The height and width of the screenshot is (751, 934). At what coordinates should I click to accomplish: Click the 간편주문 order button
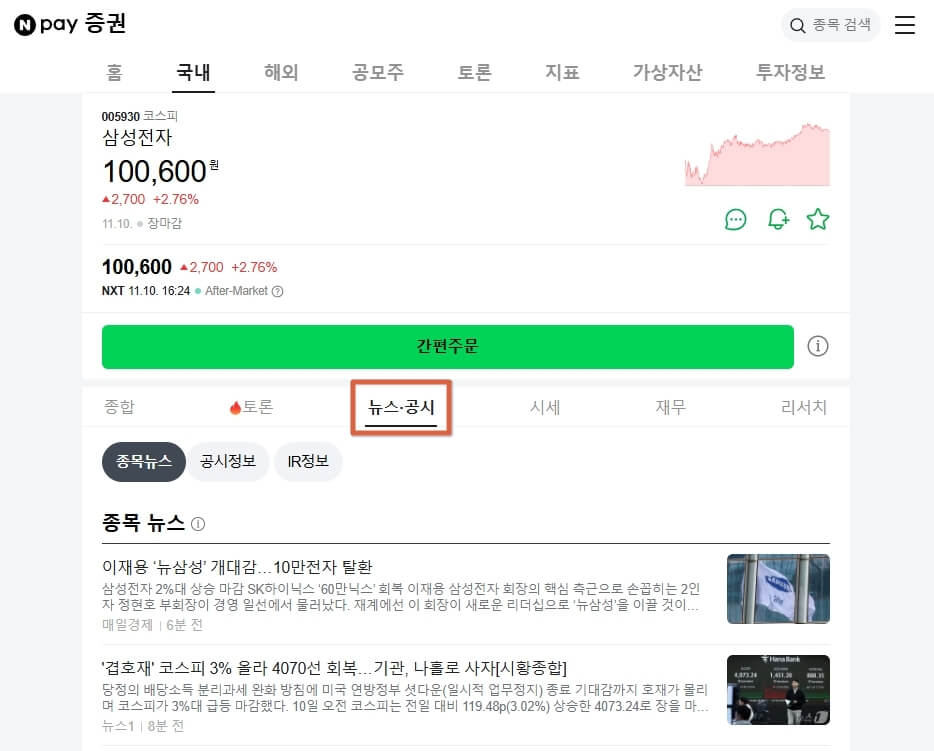(447, 346)
